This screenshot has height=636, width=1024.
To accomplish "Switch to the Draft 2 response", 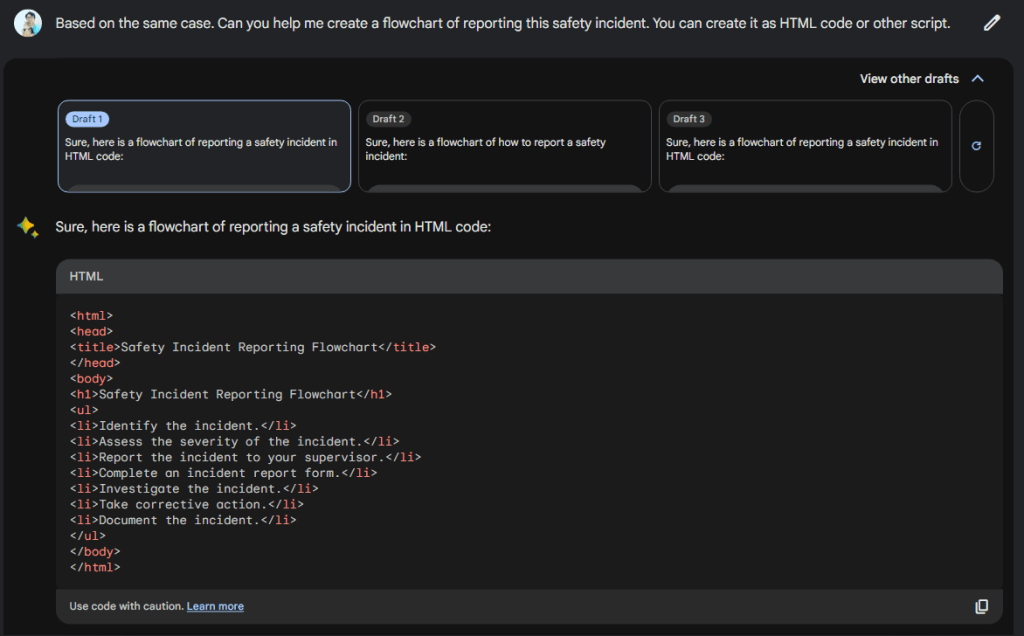I will coord(504,146).
